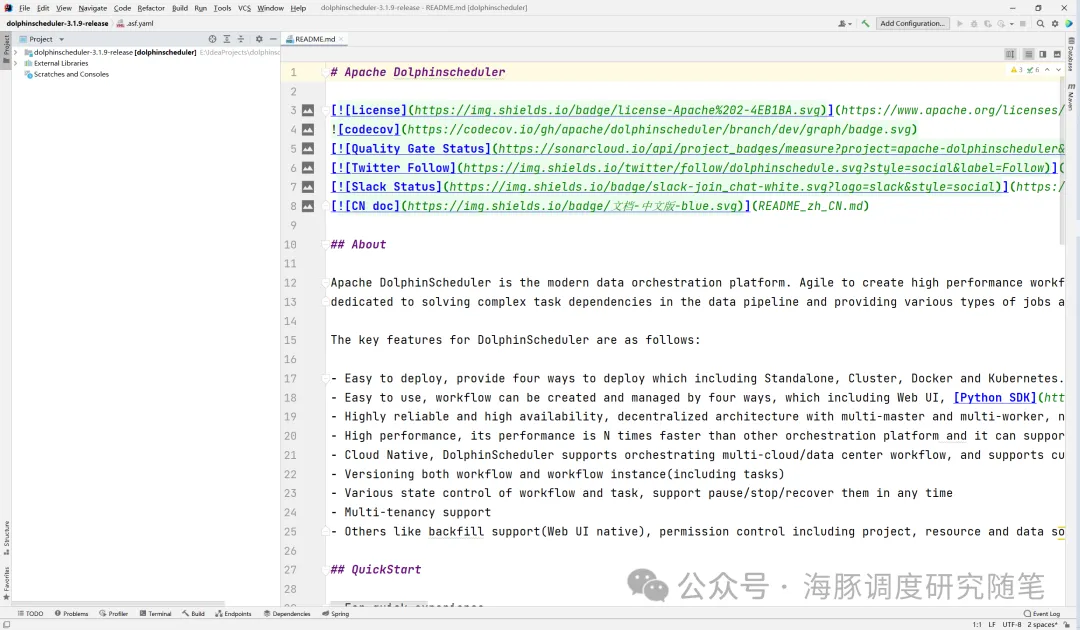Switch to editor-only view mode
This screenshot has width=1080, height=630.
[1028, 54]
